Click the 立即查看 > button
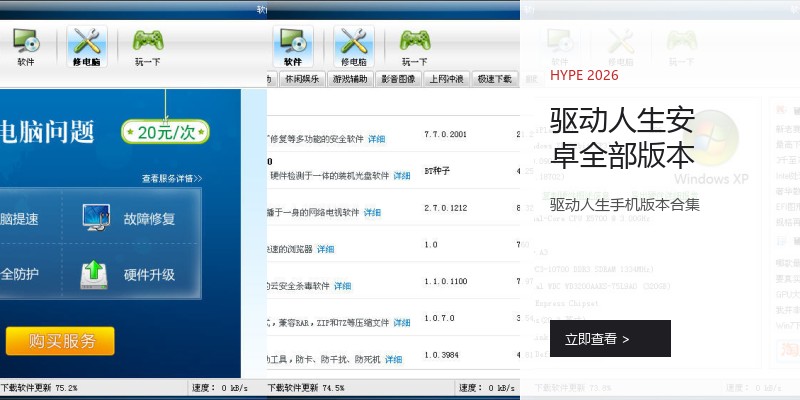This screenshot has height=400, width=800. 610,338
